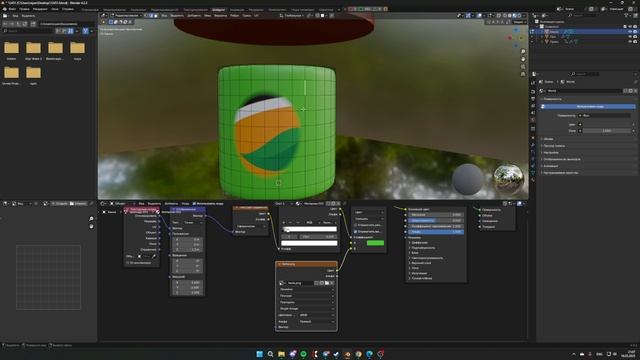Click eyedropper in Texture Coordinate node
The height and width of the screenshot is (360, 640).
pyautogui.click(x=154, y=256)
